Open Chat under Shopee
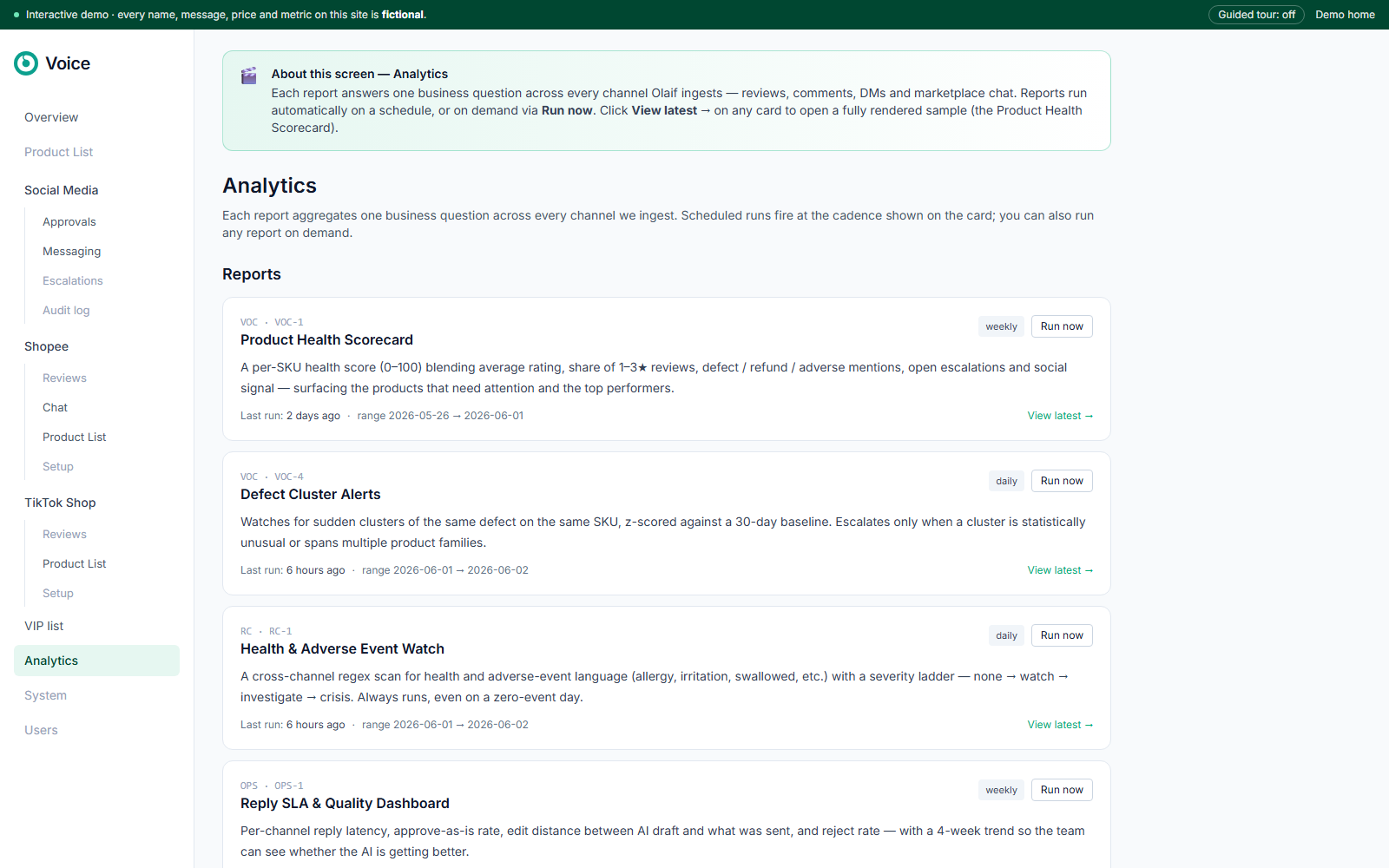 [x=55, y=408]
